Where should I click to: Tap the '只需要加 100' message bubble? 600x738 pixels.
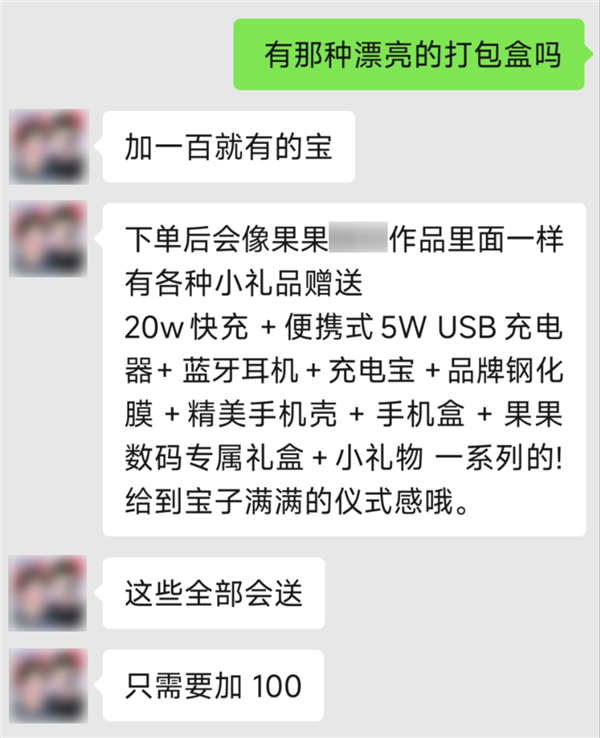click(213, 685)
